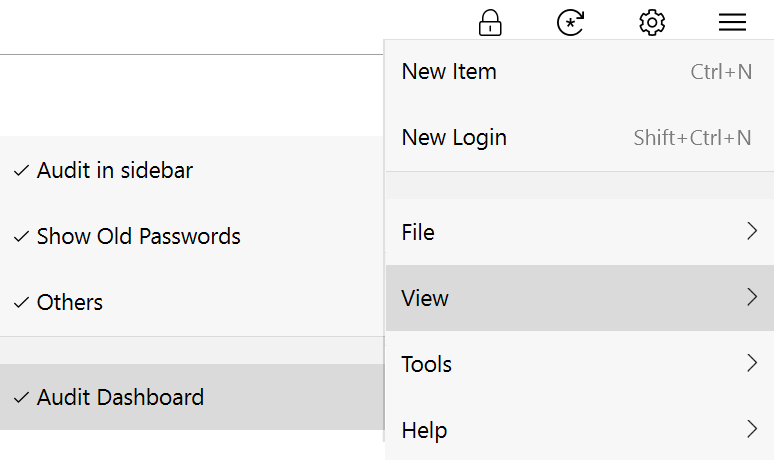The height and width of the screenshot is (460, 774).
Task: Open the password generator icon
Action: point(571,23)
